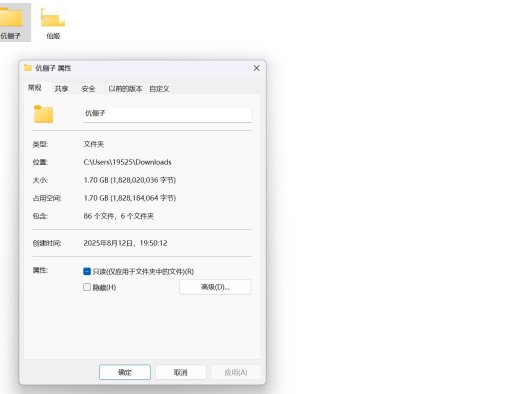Click the path C:\Users\19525\Downloads
The image size is (526, 394).
(127, 162)
